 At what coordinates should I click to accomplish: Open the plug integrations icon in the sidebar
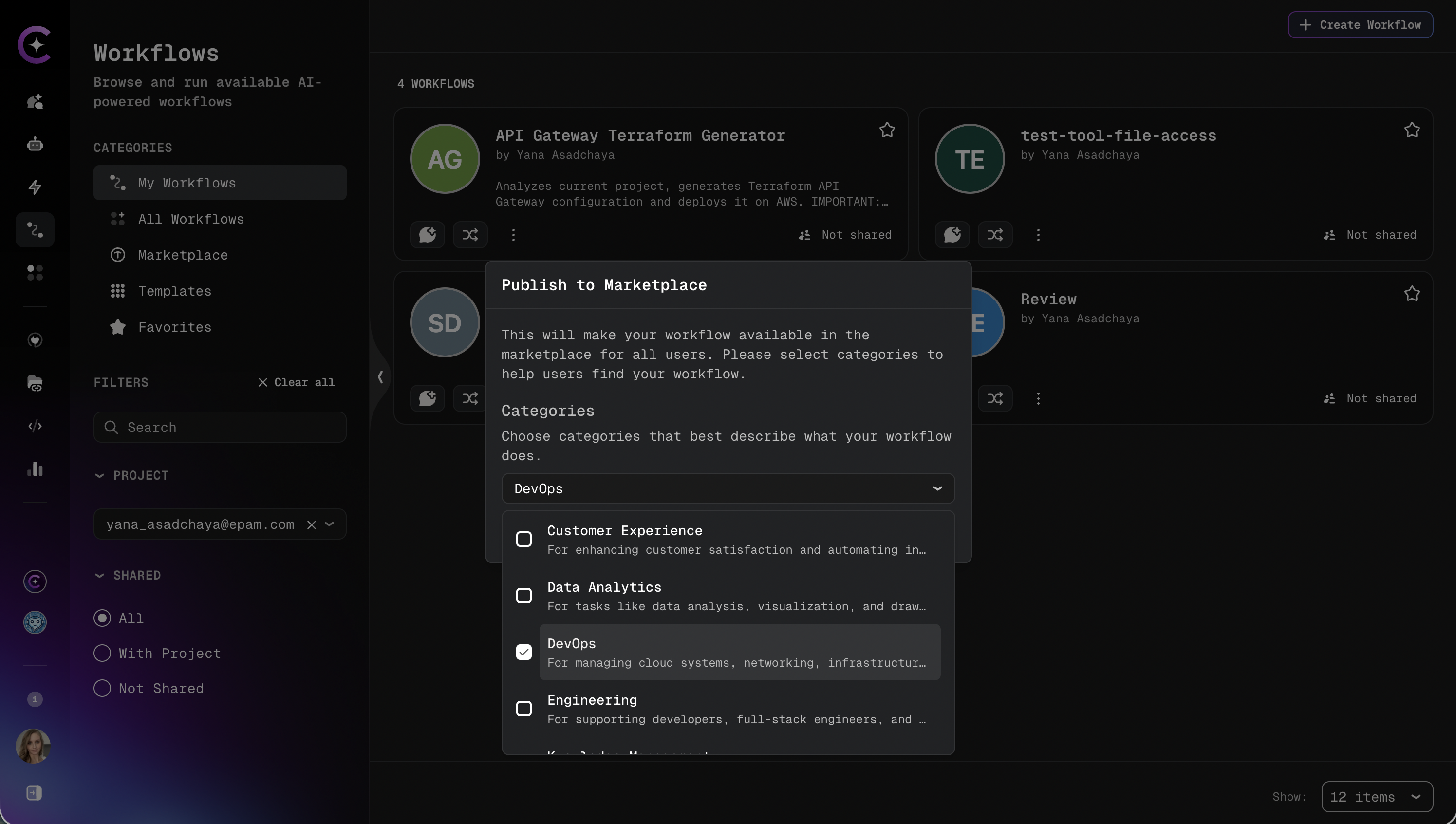(x=35, y=340)
